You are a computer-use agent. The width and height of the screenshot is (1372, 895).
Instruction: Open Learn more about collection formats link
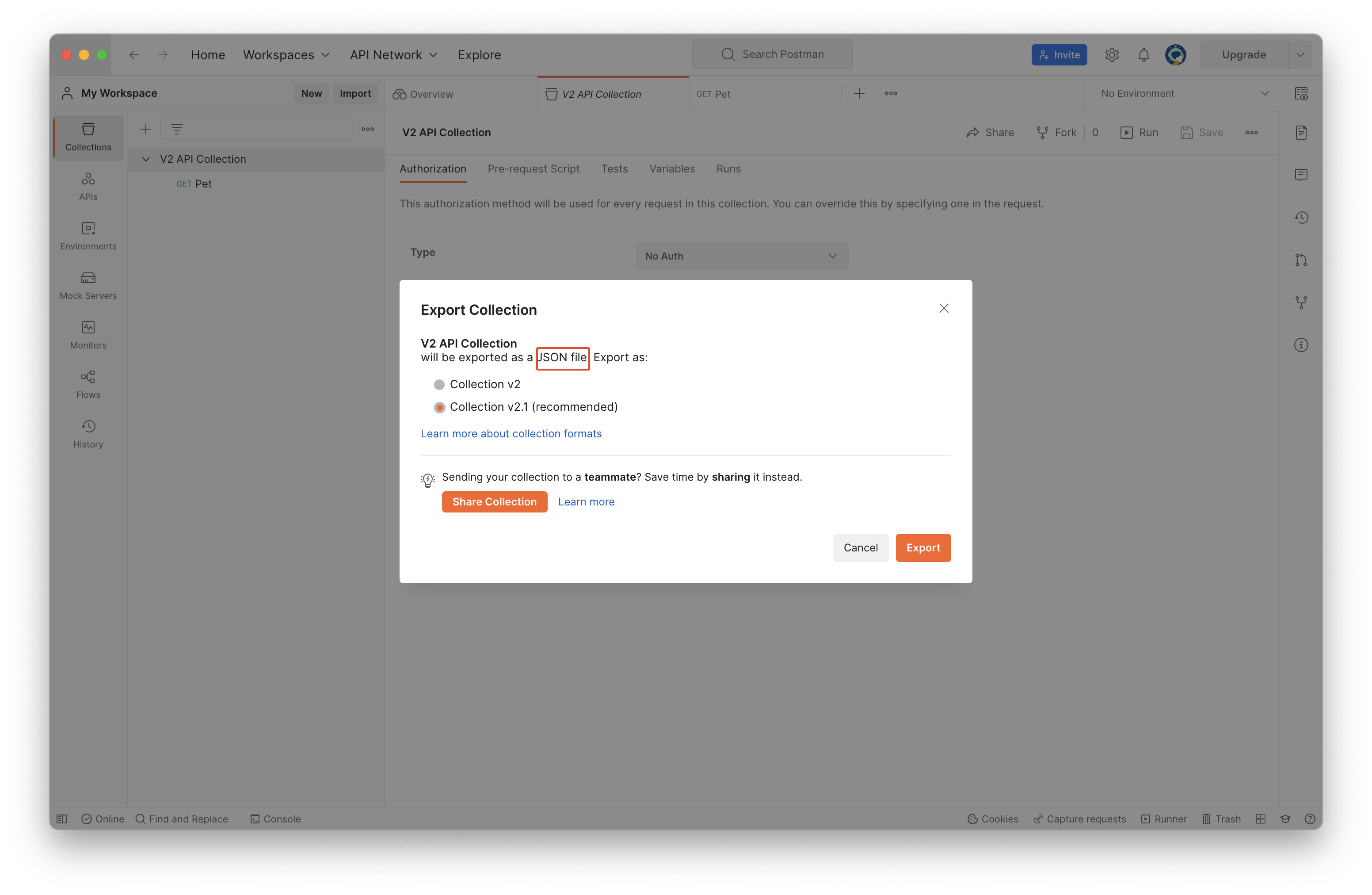coord(511,434)
